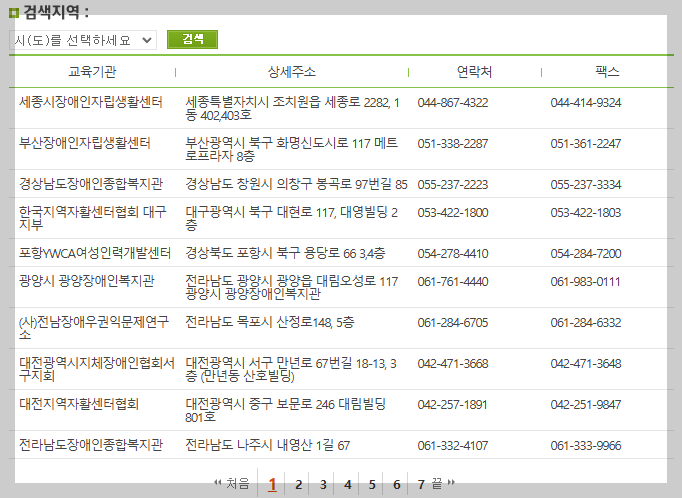Select 광양시 광양장애인복지관 institution name

click(x=87, y=281)
